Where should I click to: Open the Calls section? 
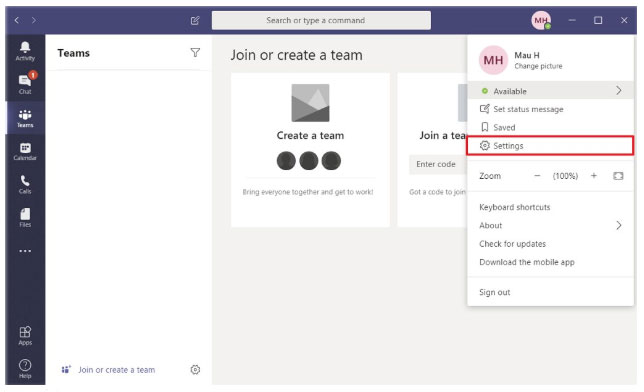click(25, 184)
